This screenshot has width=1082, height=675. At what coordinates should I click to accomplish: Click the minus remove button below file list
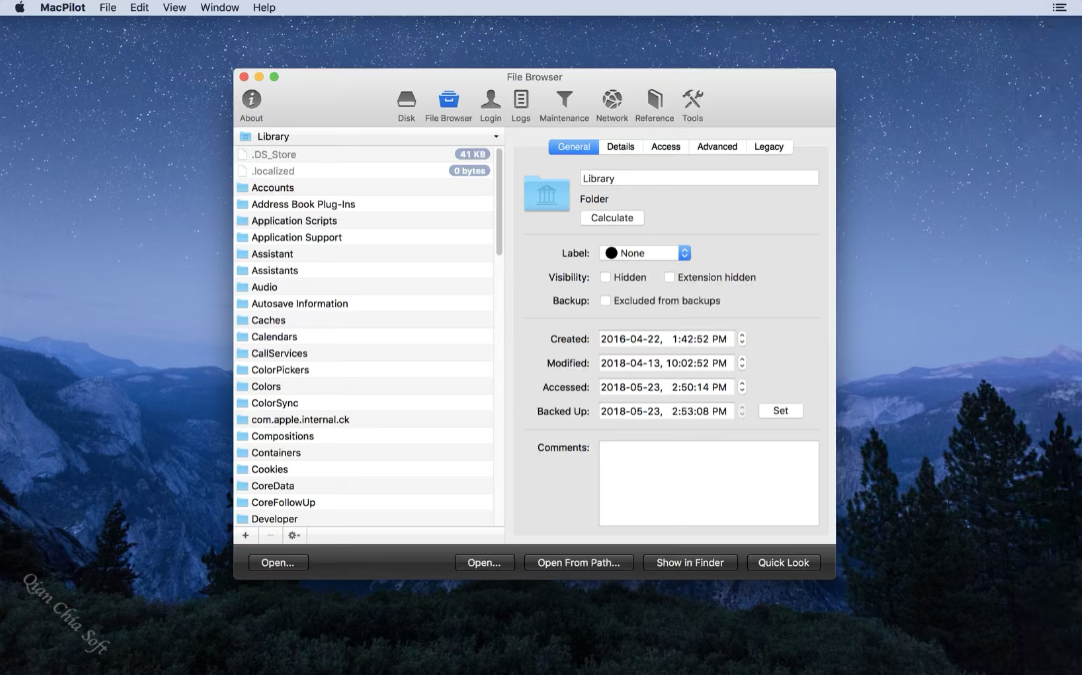click(x=270, y=536)
